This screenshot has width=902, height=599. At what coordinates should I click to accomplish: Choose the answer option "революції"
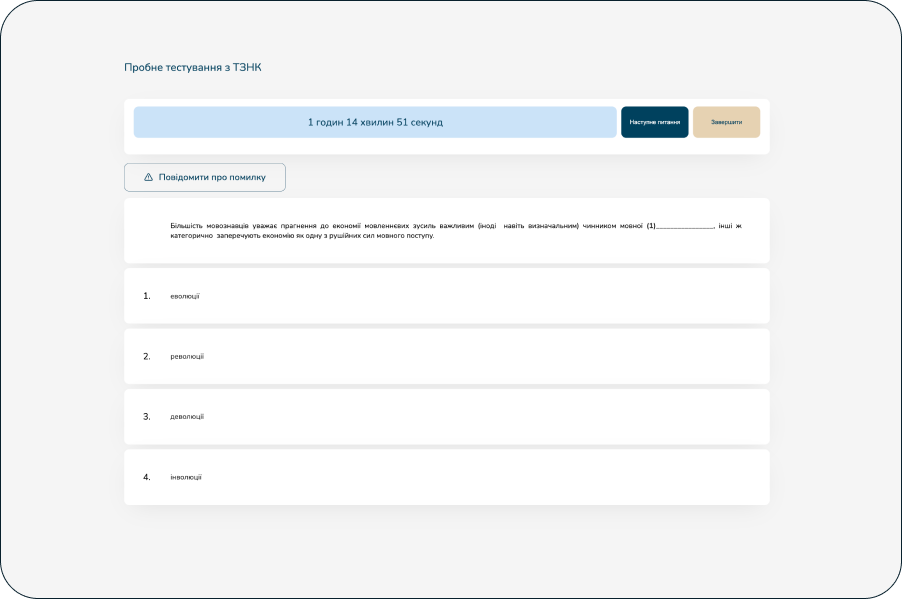[187, 356]
